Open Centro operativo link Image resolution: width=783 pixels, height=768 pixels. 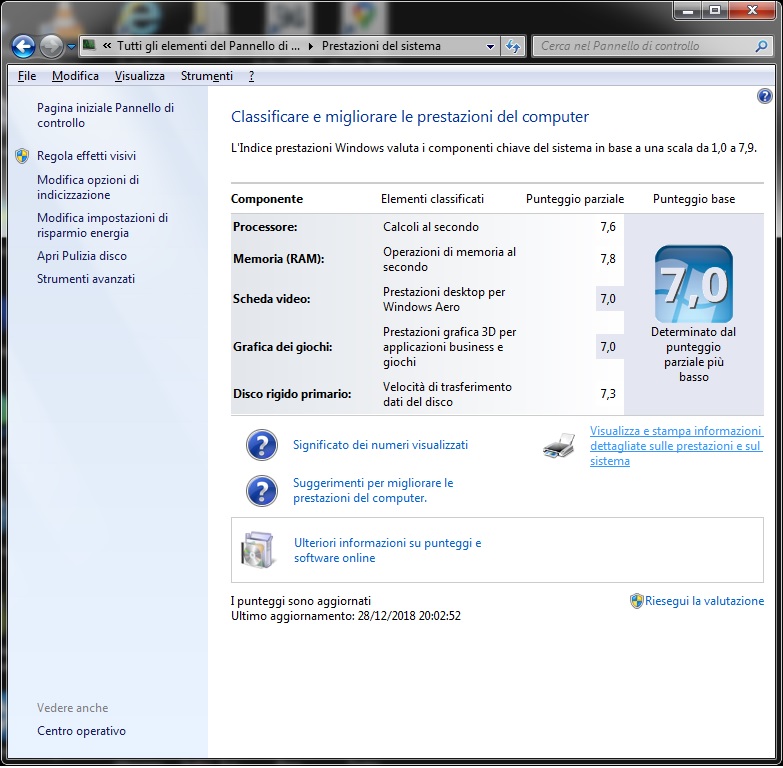pyautogui.click(x=81, y=731)
